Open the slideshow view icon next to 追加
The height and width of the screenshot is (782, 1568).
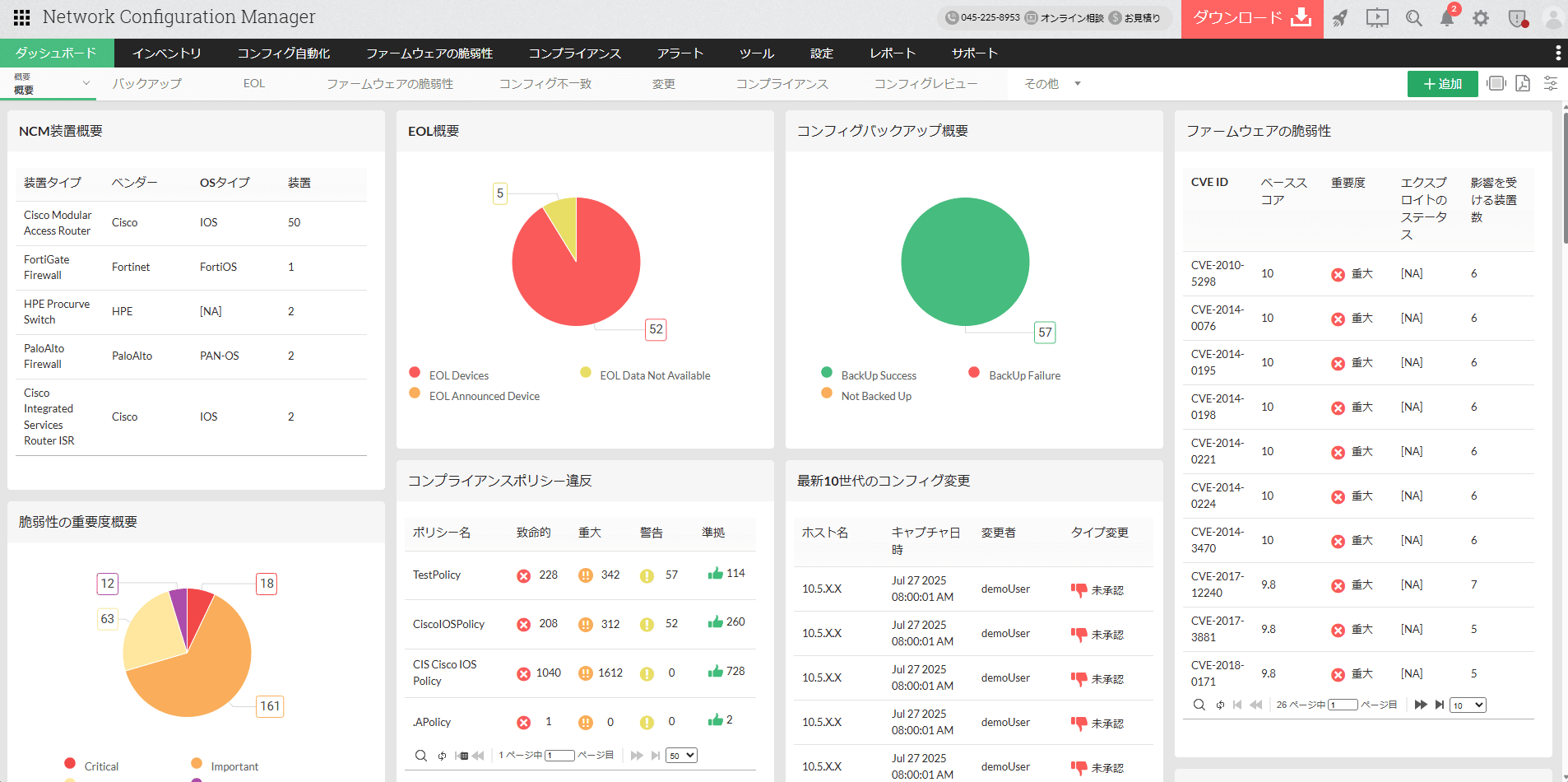(x=1496, y=83)
